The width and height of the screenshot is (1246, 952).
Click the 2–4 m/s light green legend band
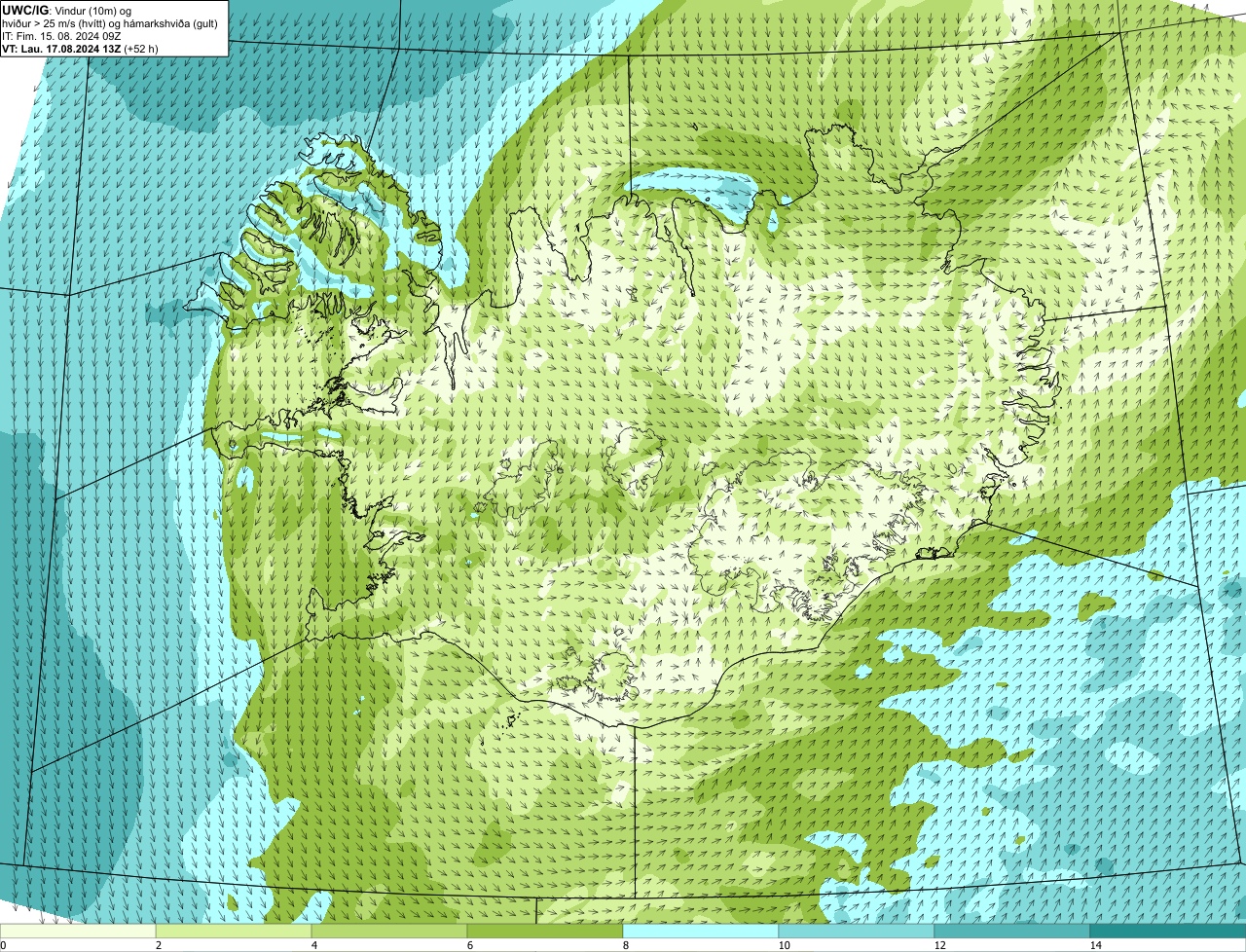tap(234, 931)
